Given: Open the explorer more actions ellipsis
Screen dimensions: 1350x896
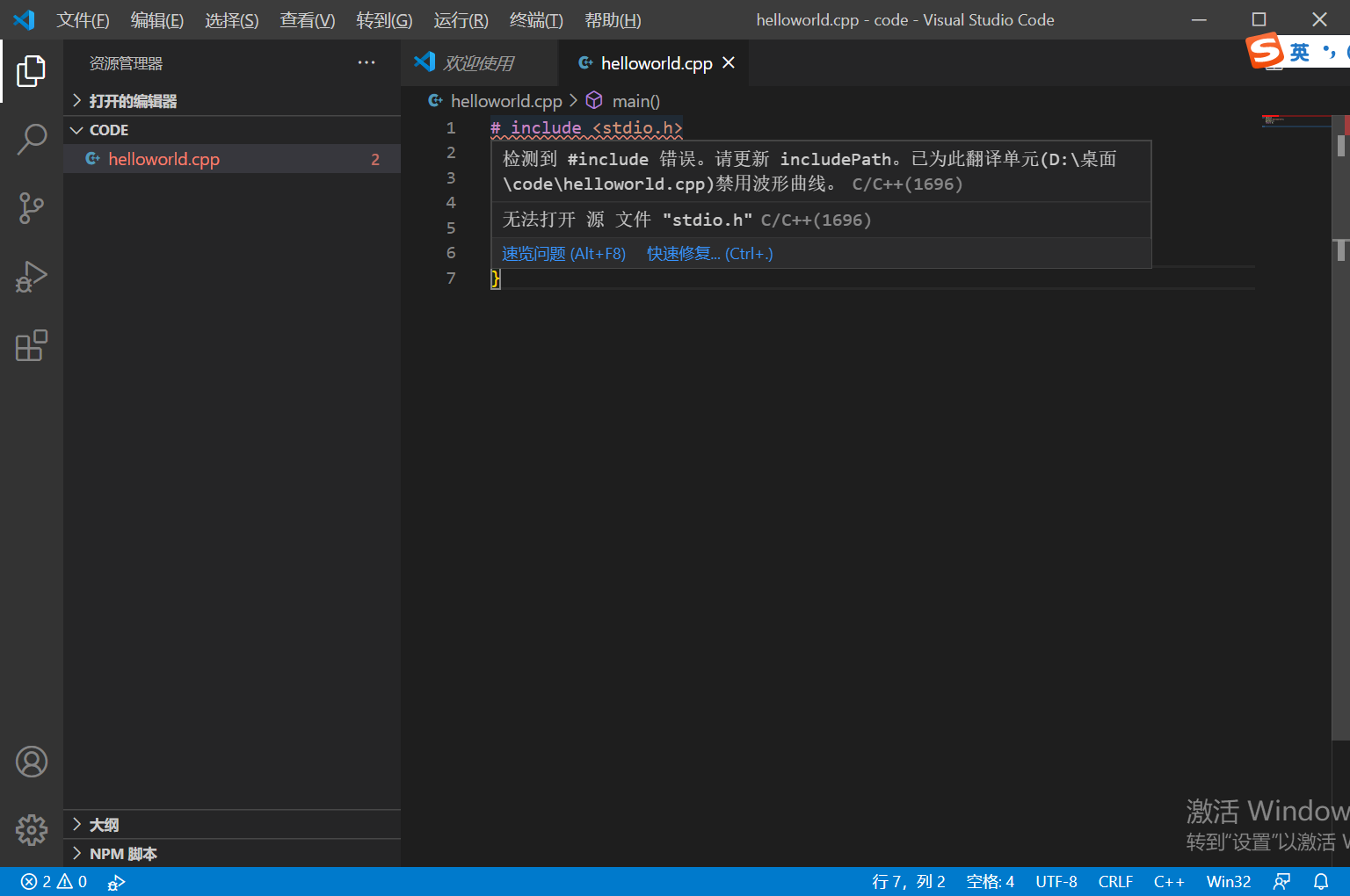Looking at the screenshot, I should [x=367, y=62].
